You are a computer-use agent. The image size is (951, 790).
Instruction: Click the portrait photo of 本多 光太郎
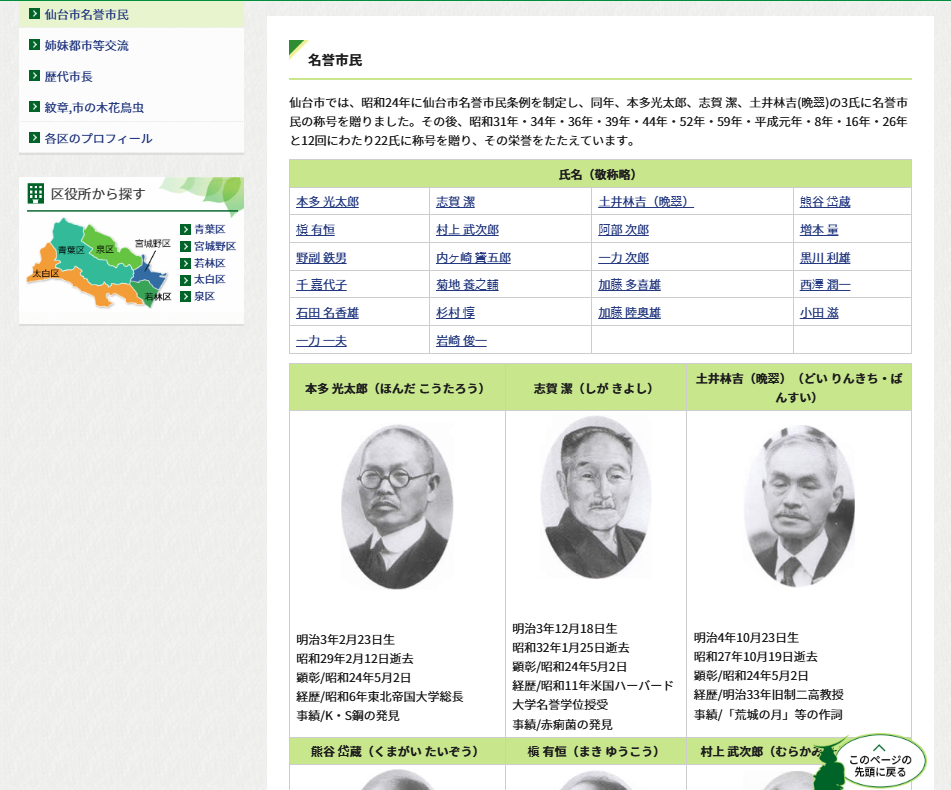pos(397,507)
